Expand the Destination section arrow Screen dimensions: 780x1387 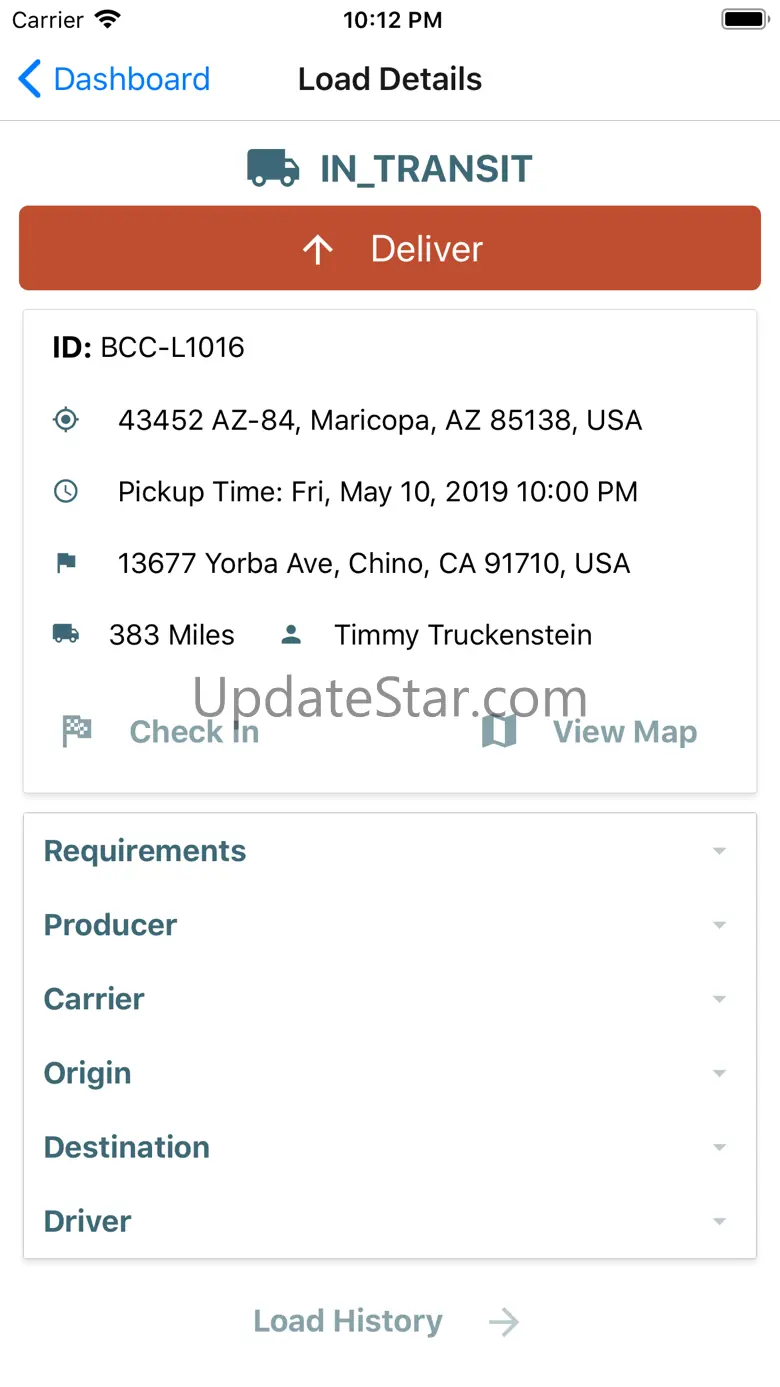tap(719, 1147)
